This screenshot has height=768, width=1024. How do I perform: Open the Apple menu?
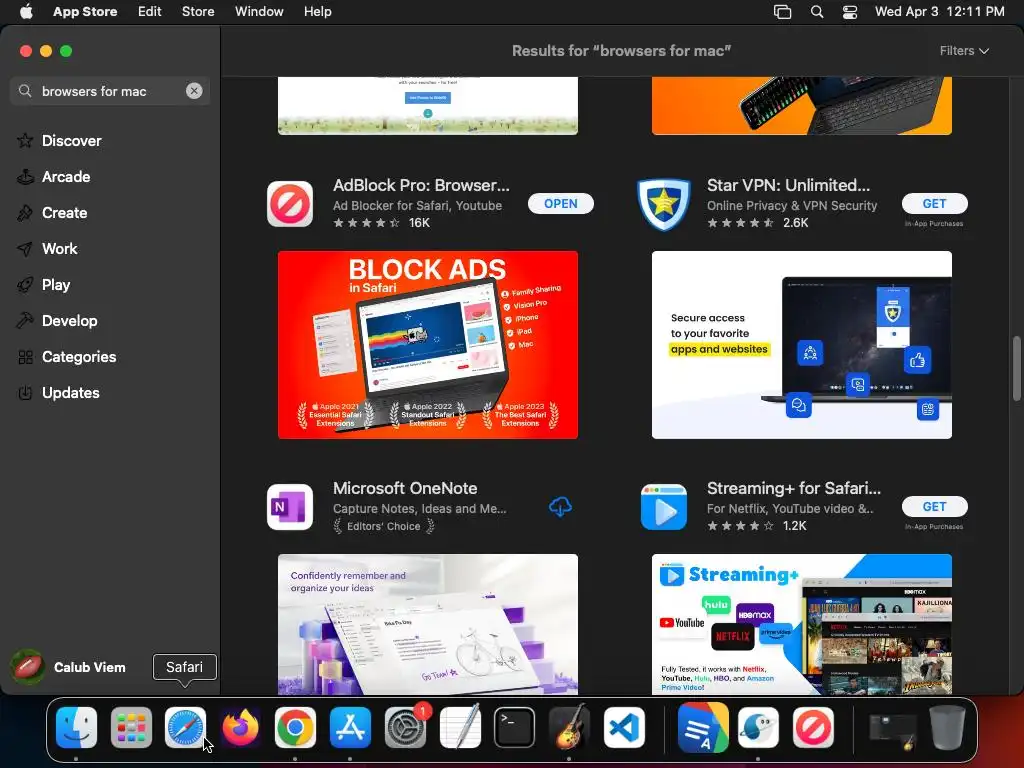(26, 11)
